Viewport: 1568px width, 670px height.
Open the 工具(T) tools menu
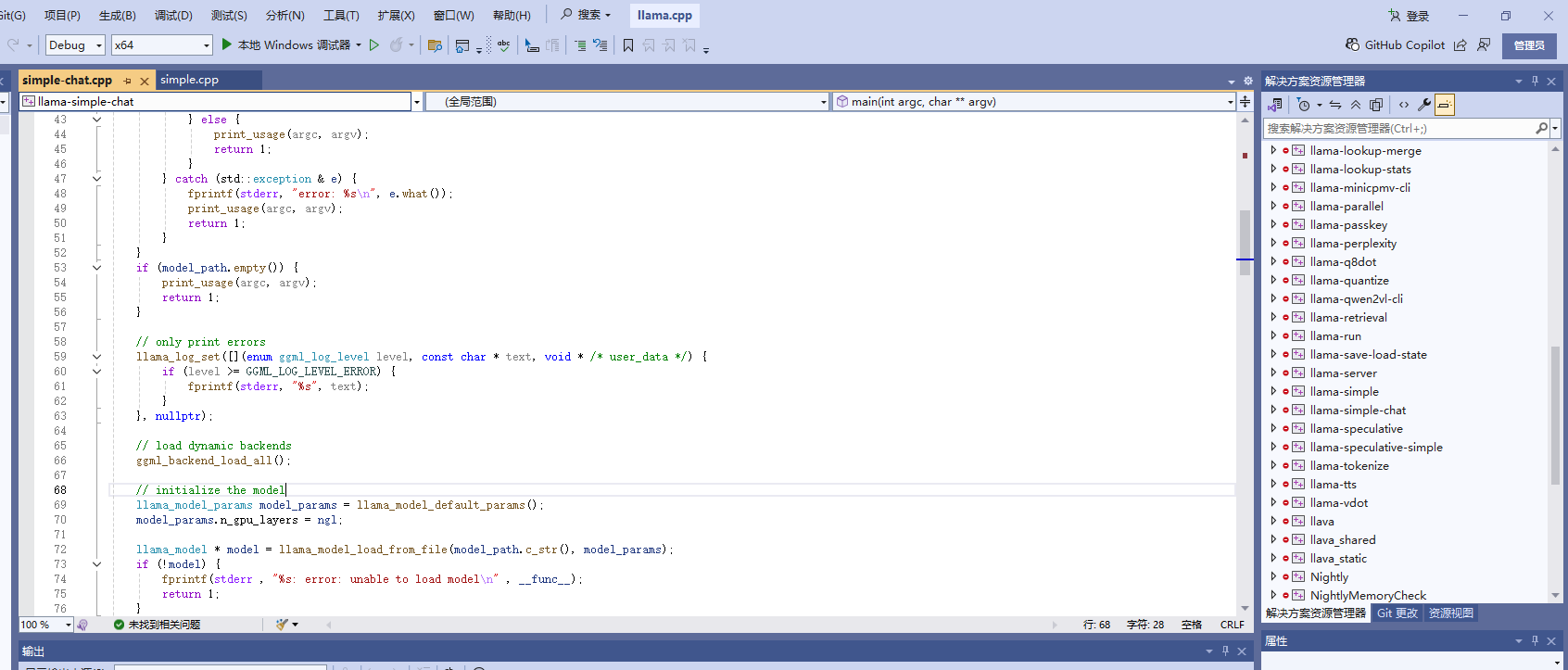pyautogui.click(x=341, y=15)
